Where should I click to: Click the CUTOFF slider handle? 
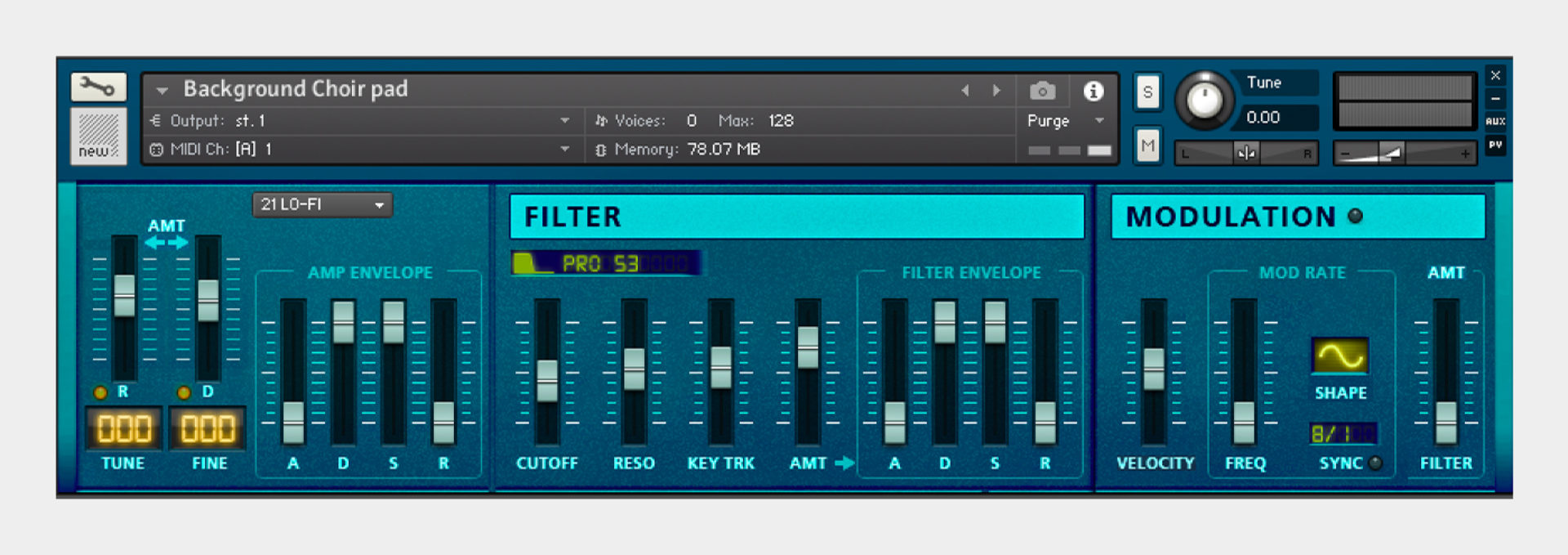pos(547,380)
